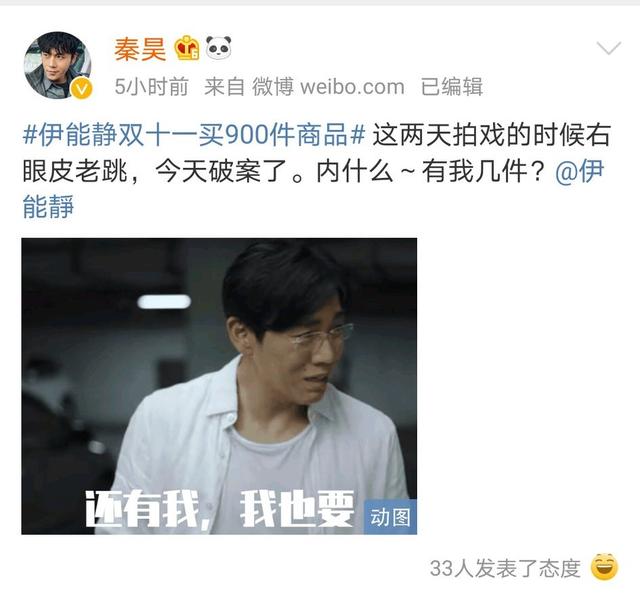Open the 秦昊 username link

coord(140,49)
